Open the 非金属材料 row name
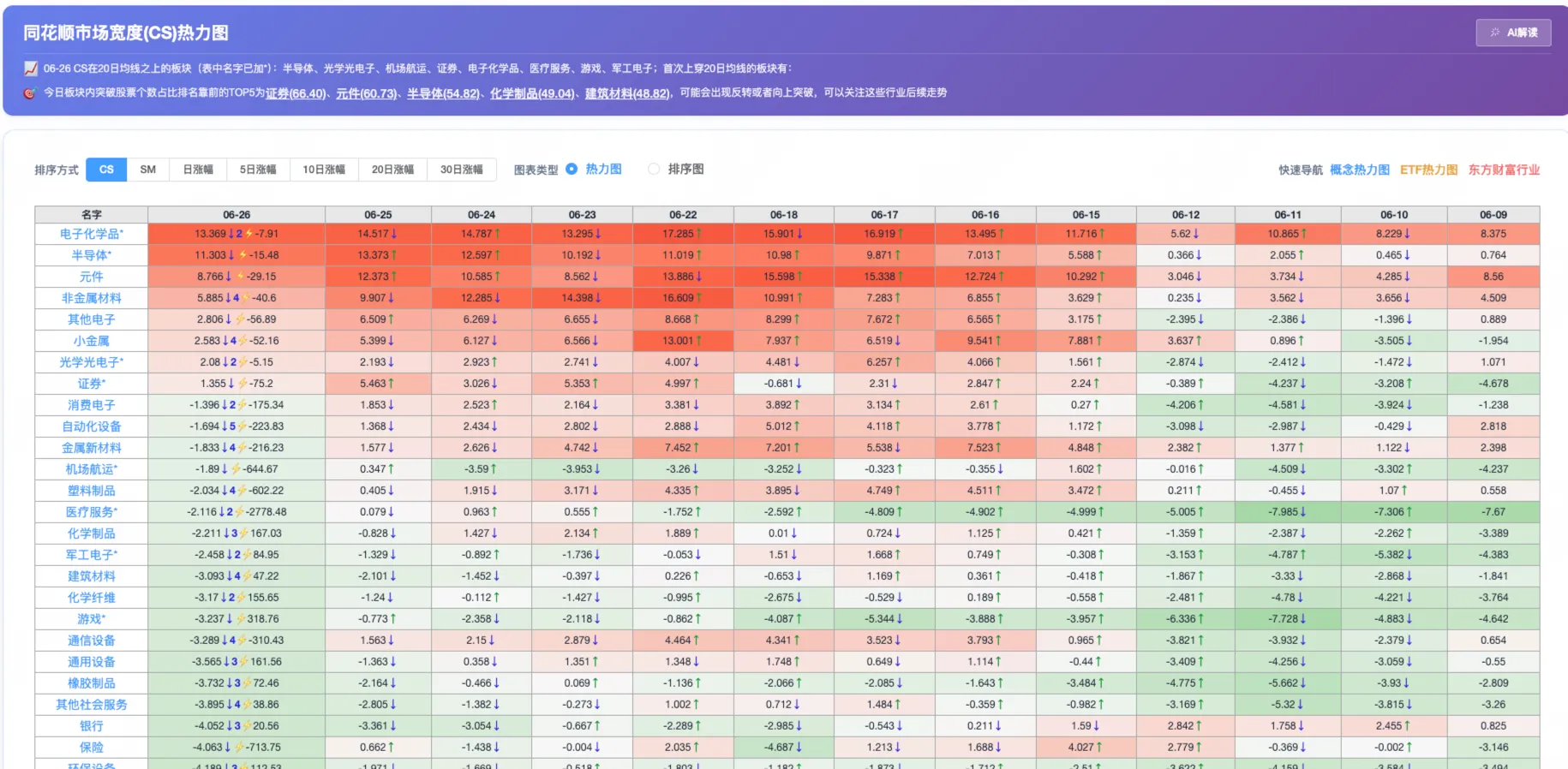This screenshot has width=1568, height=769. [92, 298]
